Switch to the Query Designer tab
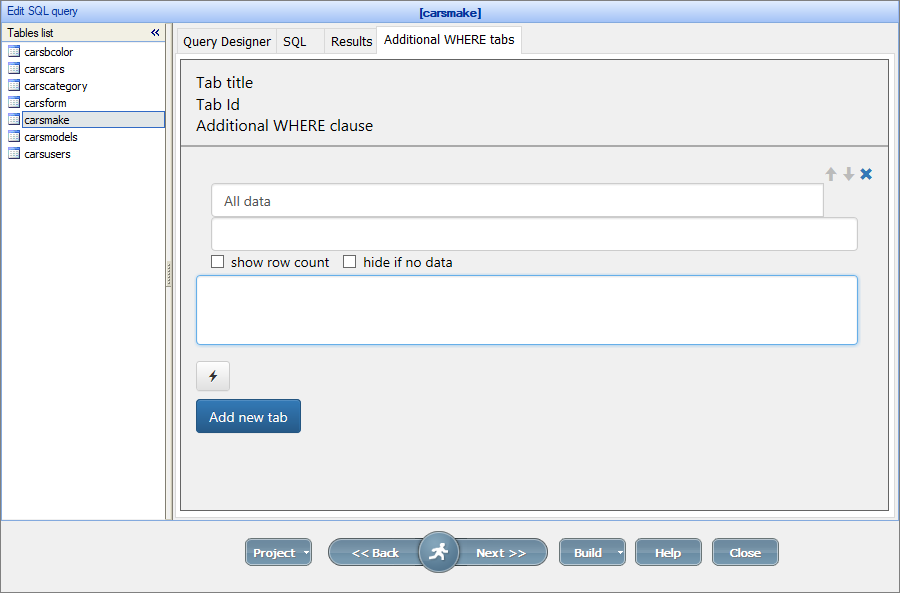The height and width of the screenshot is (593, 900). (x=226, y=41)
